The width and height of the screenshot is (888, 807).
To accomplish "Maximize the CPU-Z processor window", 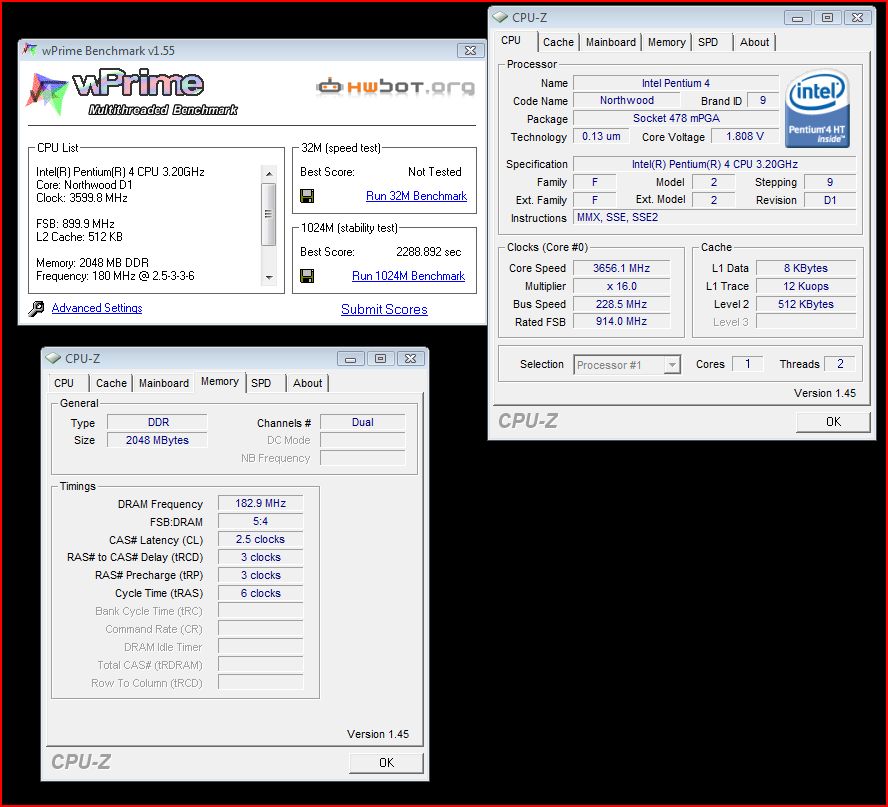I will tap(827, 18).
